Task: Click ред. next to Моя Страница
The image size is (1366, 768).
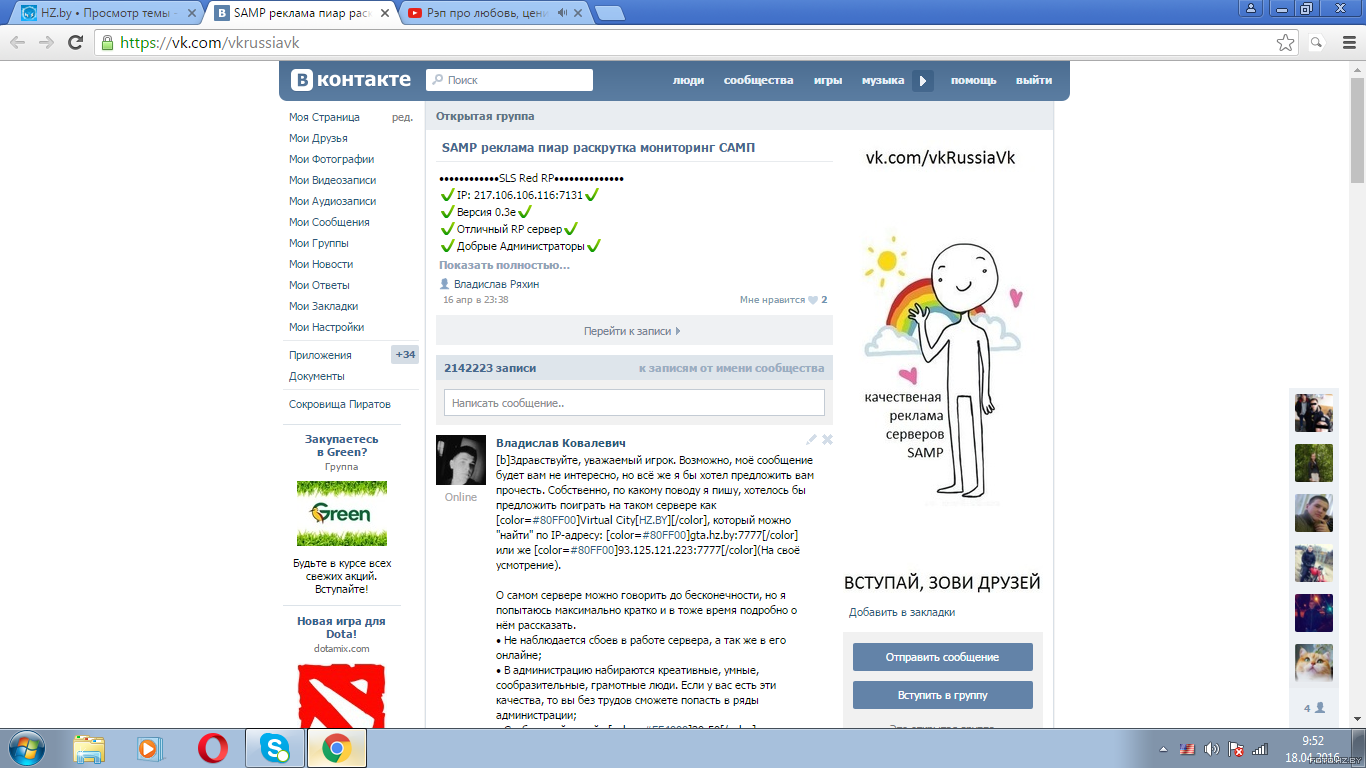Action: pos(402,117)
